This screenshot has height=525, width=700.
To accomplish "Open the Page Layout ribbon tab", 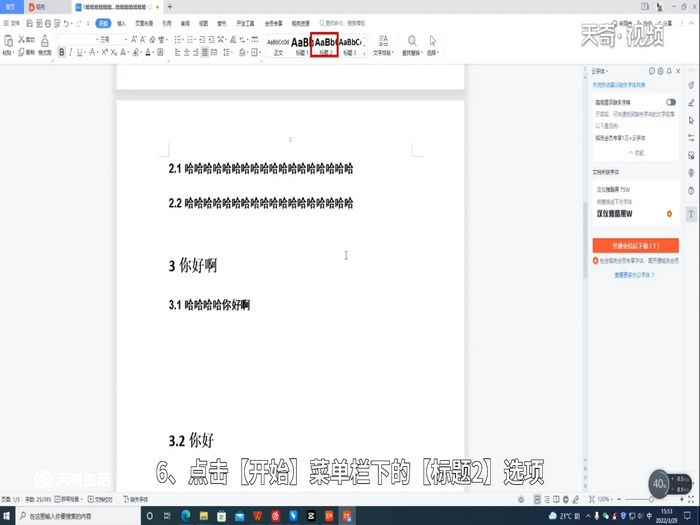I will (144, 23).
